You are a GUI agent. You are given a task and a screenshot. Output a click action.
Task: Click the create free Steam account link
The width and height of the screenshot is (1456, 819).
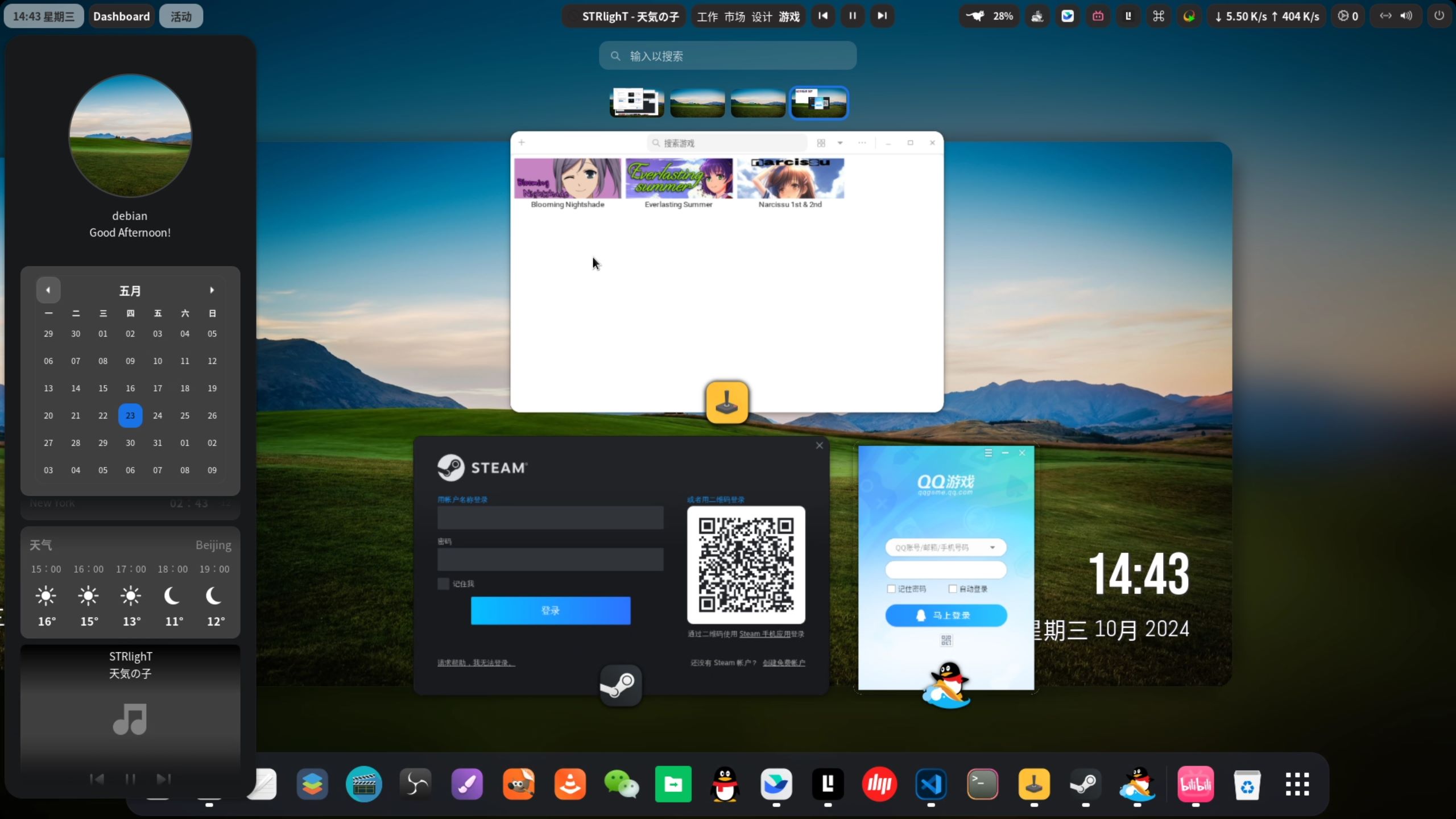click(x=784, y=663)
